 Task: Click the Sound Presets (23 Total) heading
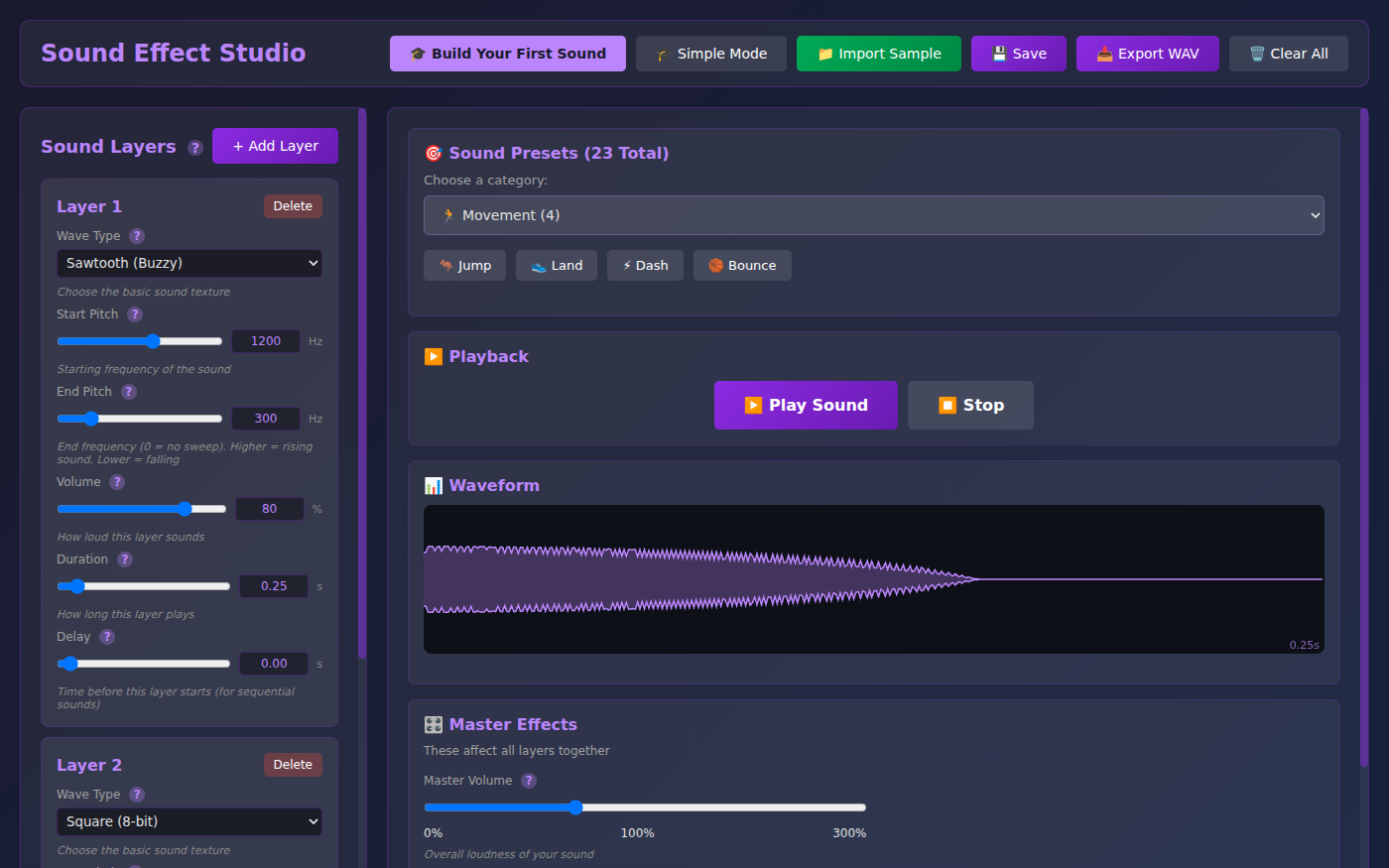pos(547,153)
